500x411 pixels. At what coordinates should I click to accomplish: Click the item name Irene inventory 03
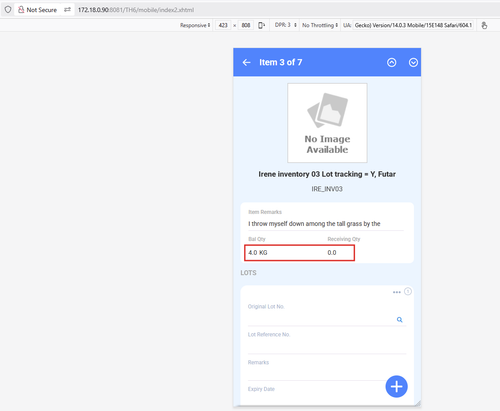click(x=327, y=174)
